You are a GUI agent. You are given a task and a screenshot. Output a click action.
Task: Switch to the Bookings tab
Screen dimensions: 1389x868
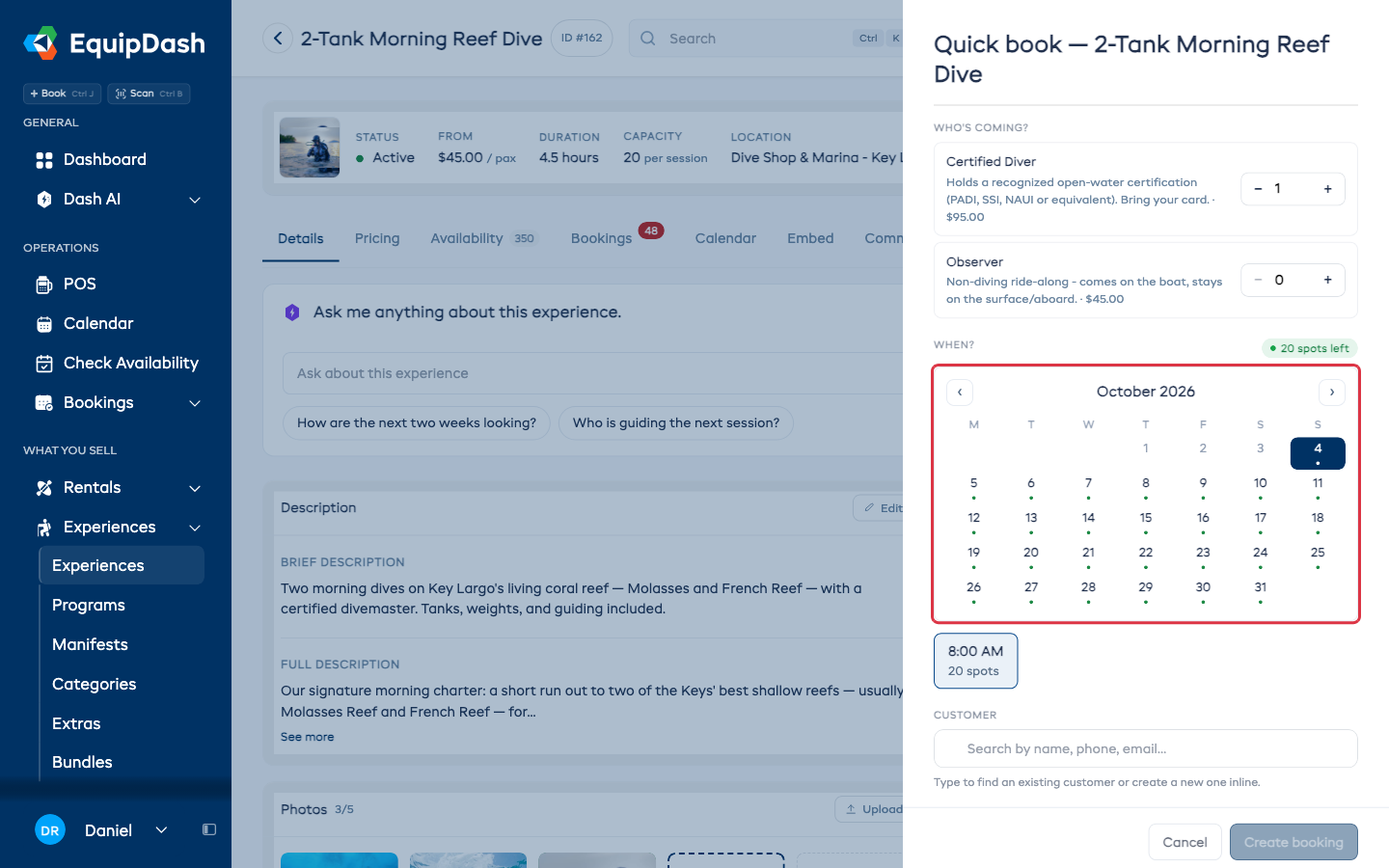[616, 237]
